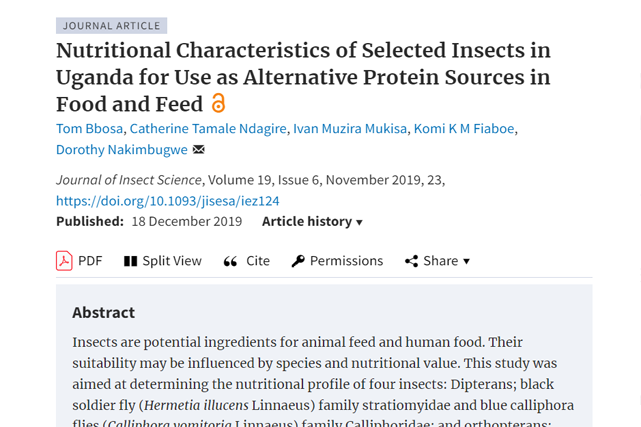The height and width of the screenshot is (427, 641).
Task: Open the PDF text label
Action: click(90, 261)
